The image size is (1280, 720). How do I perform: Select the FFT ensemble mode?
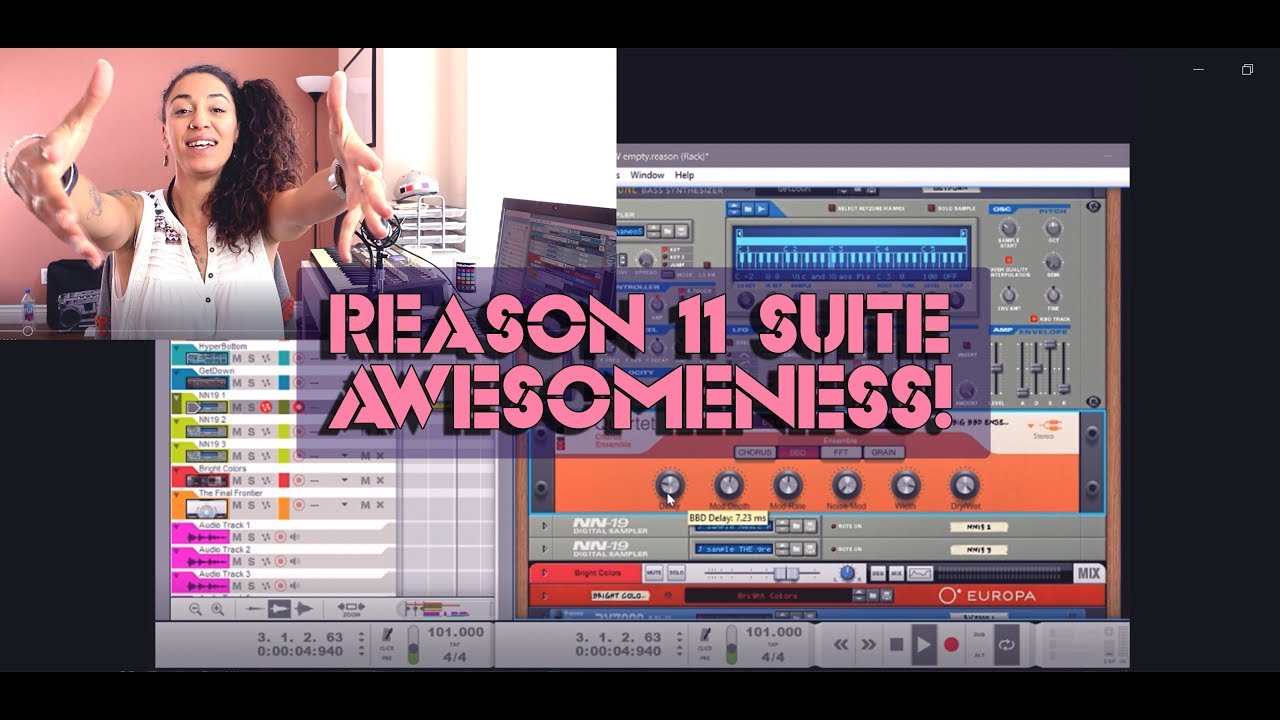[840, 452]
